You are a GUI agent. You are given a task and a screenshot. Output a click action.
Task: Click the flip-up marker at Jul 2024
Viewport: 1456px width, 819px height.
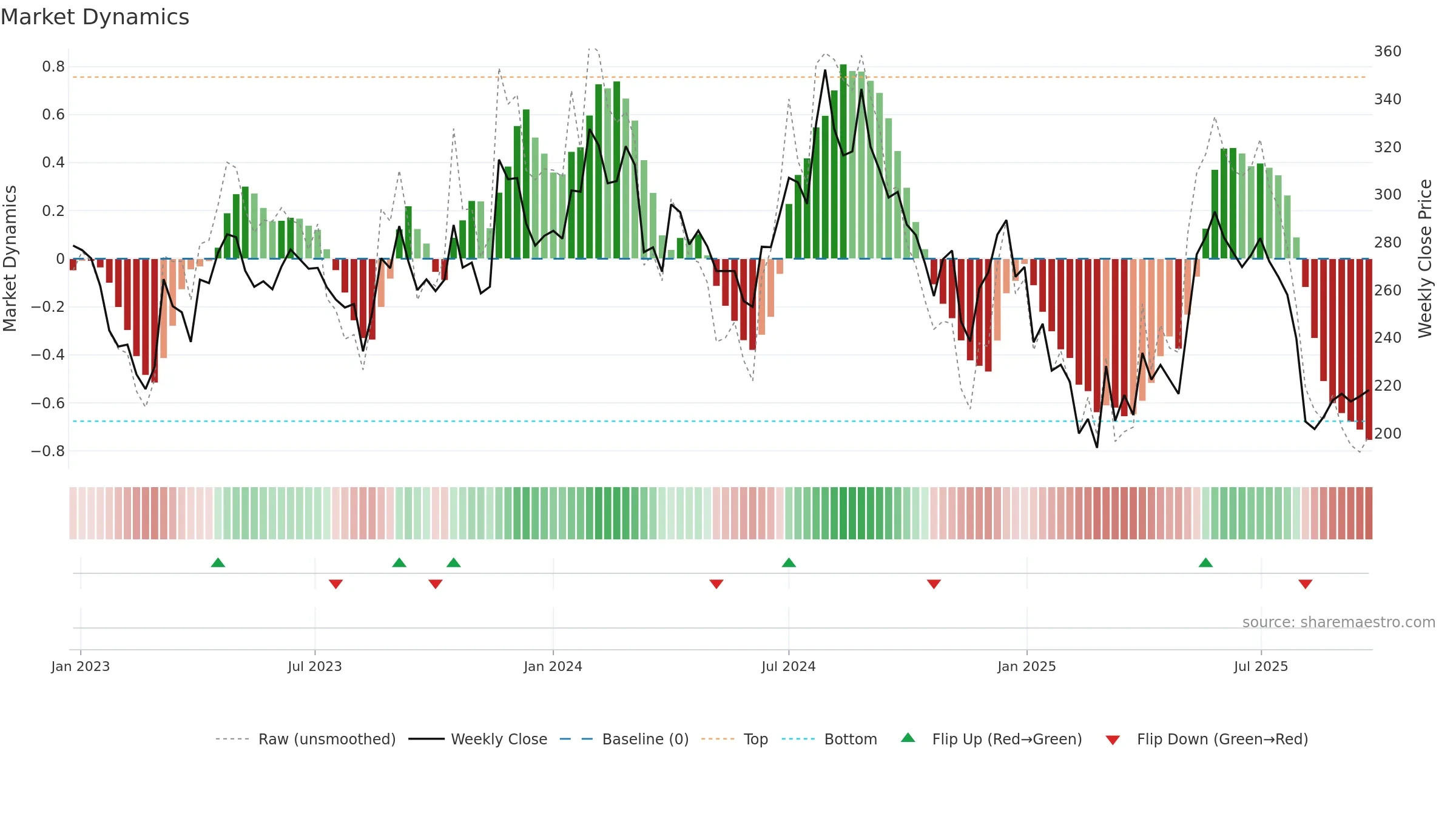tap(789, 562)
